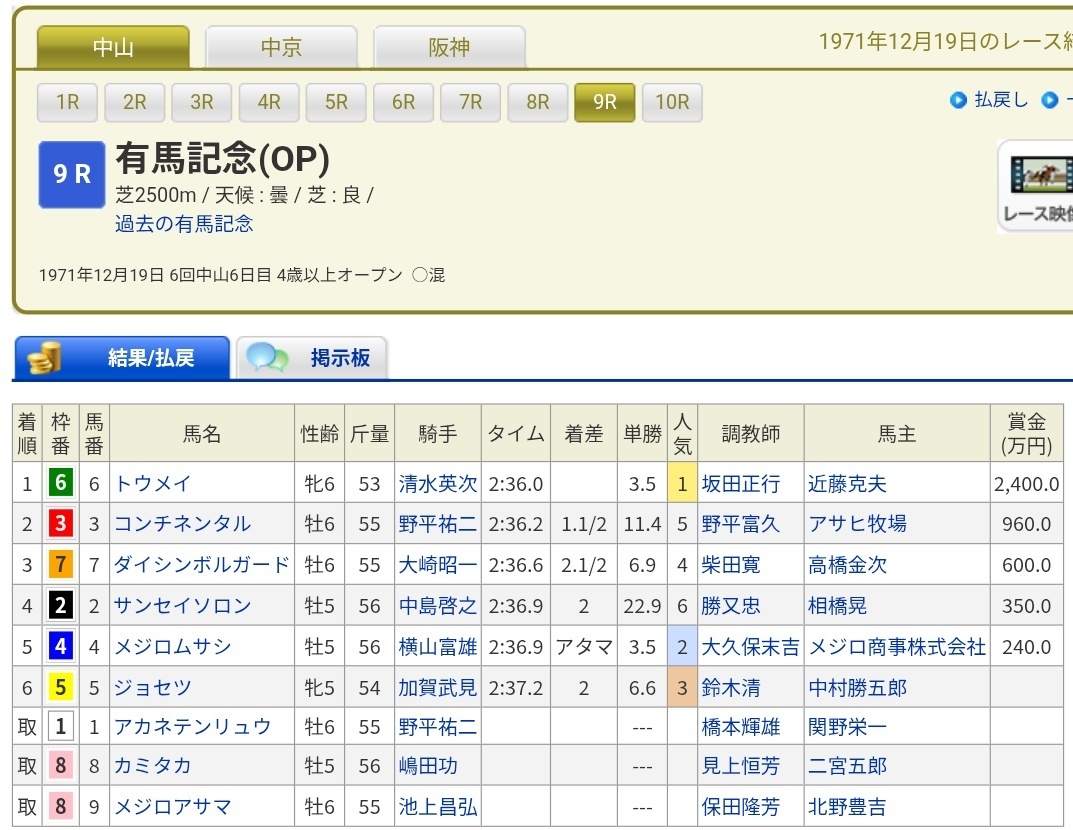
Task: Open trainer 大久保末吉 profile
Action: coord(751,647)
